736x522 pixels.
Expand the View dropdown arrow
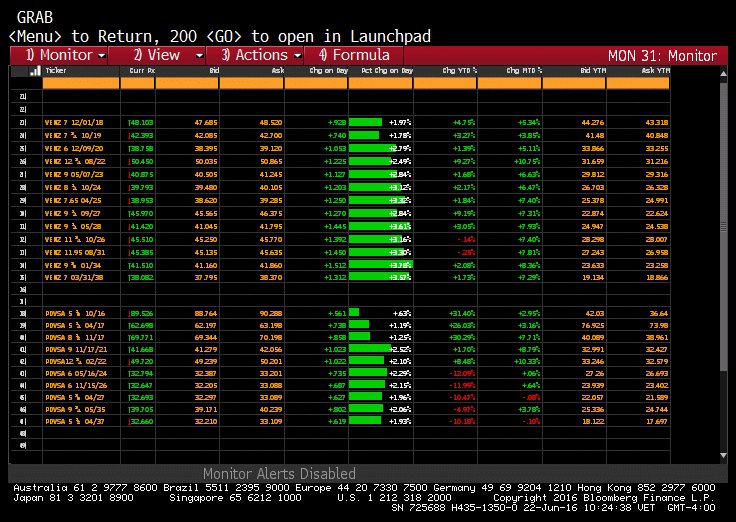(x=199, y=56)
